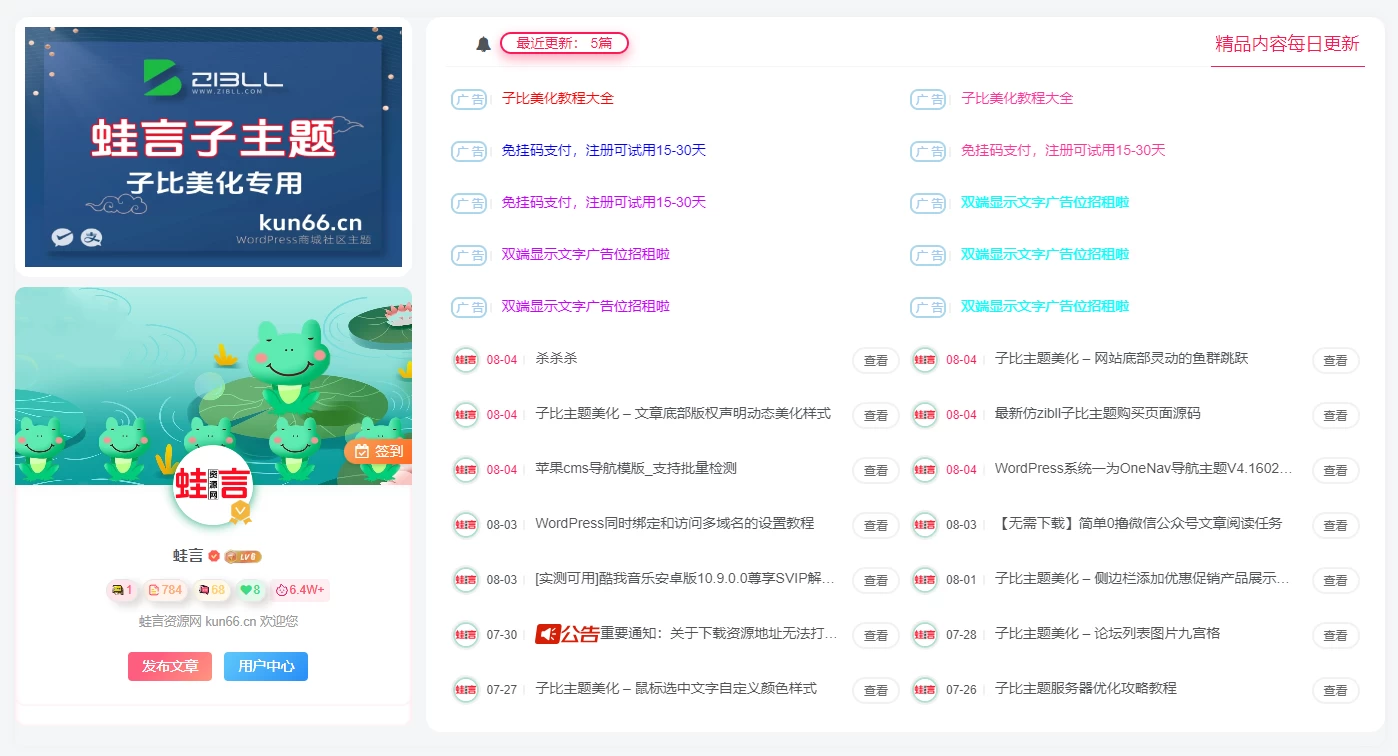
Task: Open the 杀杀杀 post title
Action: (556, 358)
